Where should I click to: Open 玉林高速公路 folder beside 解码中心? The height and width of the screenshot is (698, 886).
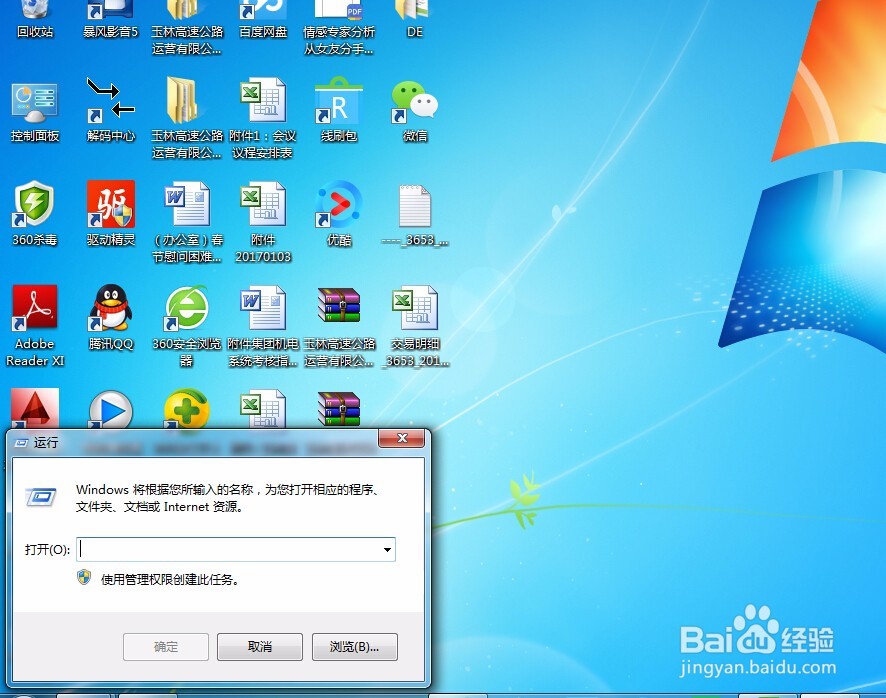tap(187, 118)
